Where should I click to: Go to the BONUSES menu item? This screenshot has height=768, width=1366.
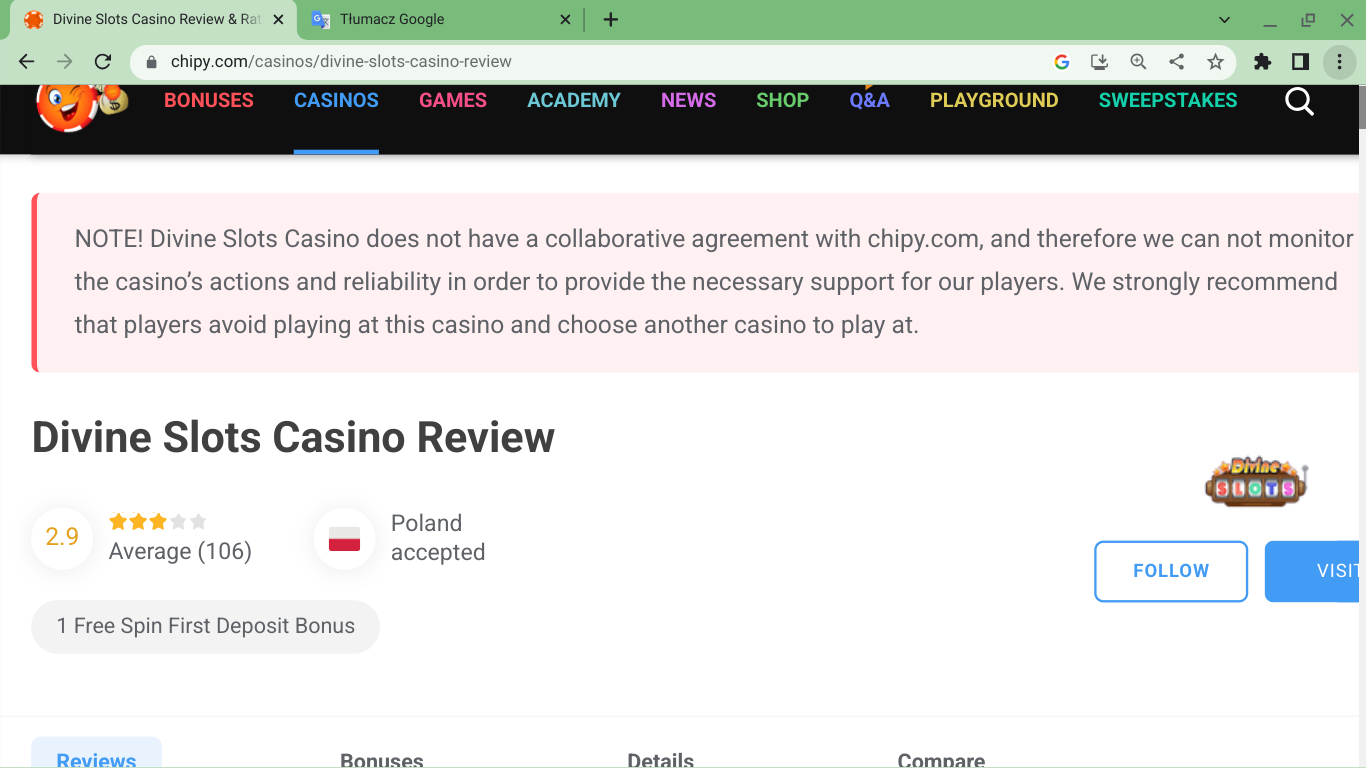(209, 101)
